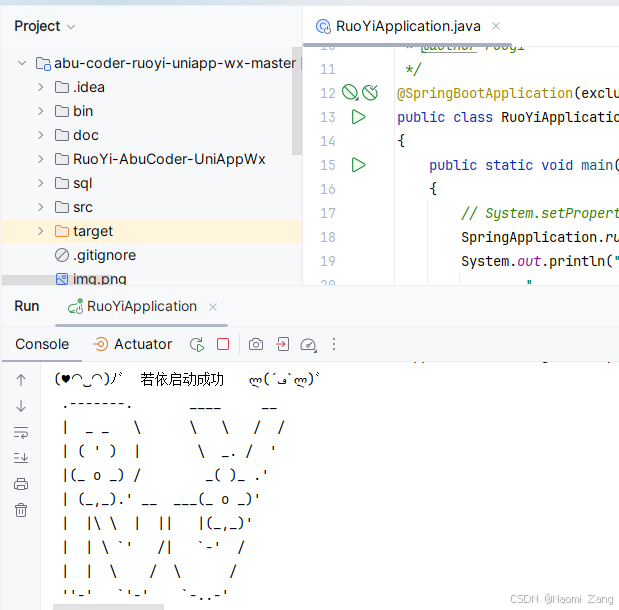Rerun the RuoYiApplication process
Screen dimensions: 619x610
pyautogui.click(x=197, y=344)
